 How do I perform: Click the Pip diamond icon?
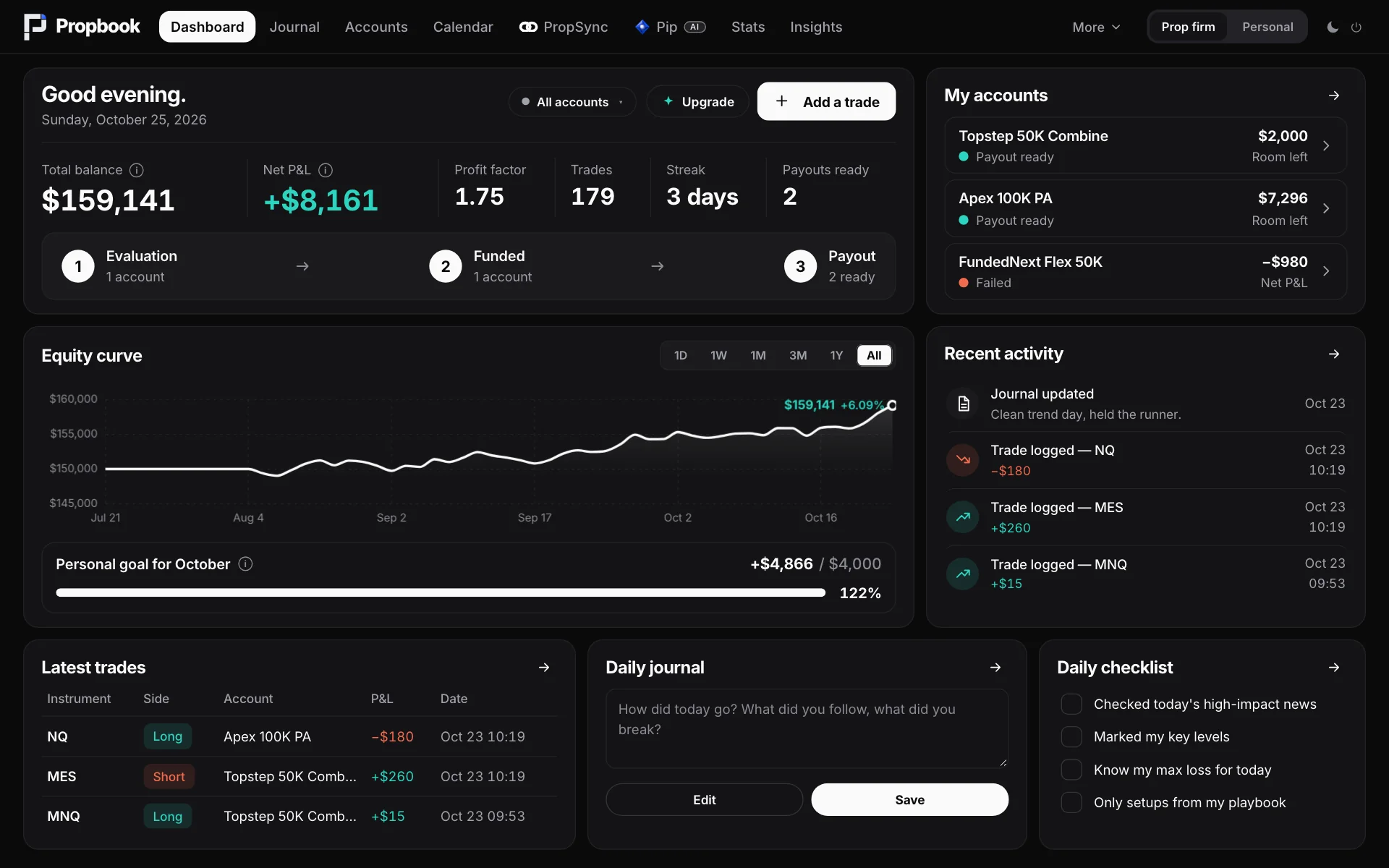click(x=642, y=27)
